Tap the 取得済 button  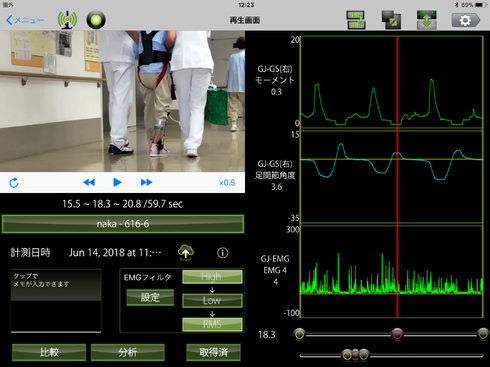[x=213, y=352]
